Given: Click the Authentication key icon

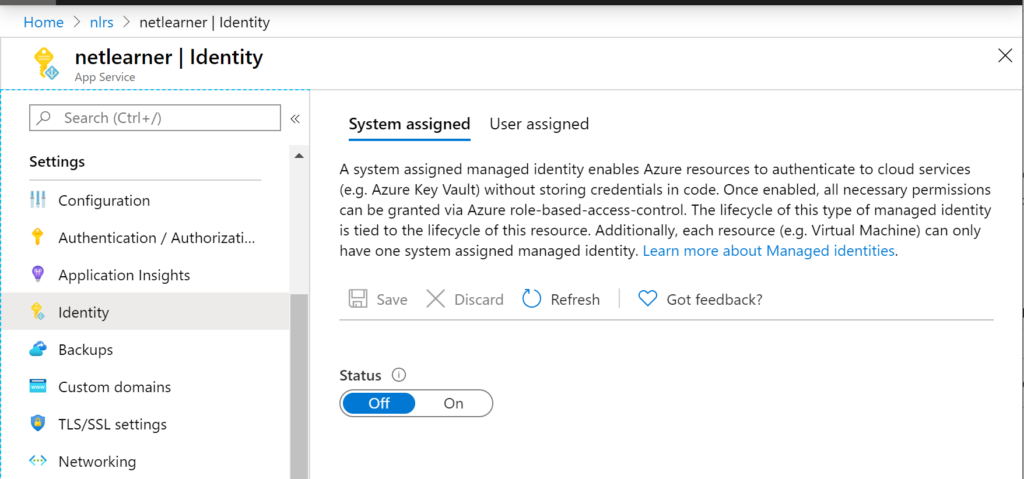Looking at the screenshot, I should coord(38,237).
